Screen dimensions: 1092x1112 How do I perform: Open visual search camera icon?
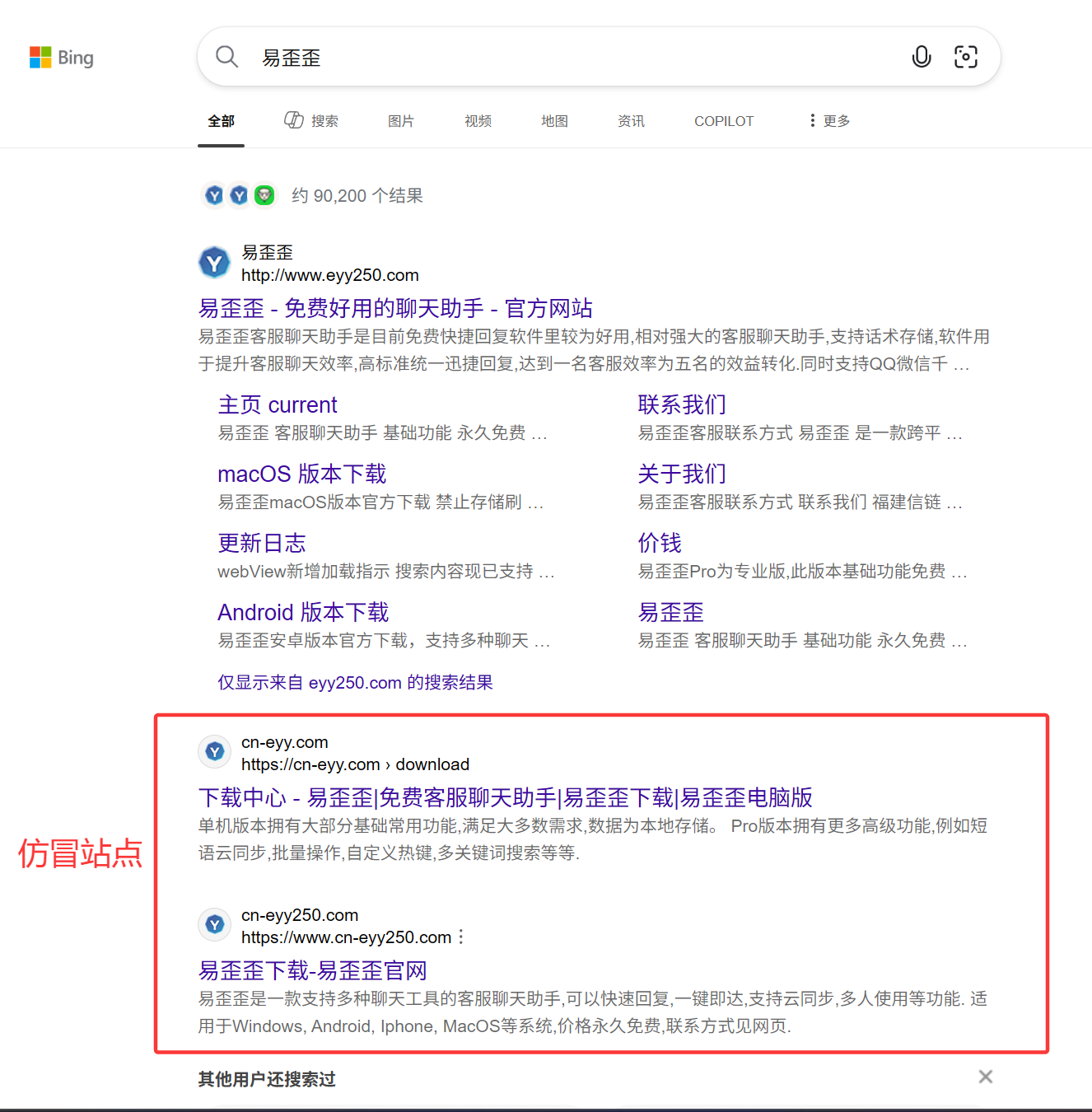(965, 57)
